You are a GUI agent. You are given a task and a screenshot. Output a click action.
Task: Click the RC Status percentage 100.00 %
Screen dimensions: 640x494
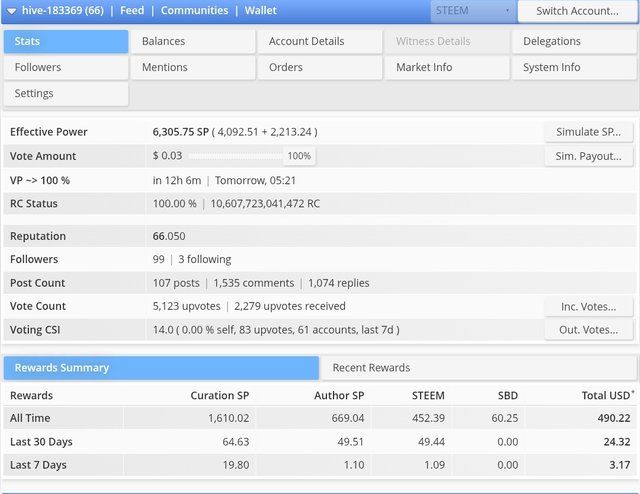pos(175,204)
